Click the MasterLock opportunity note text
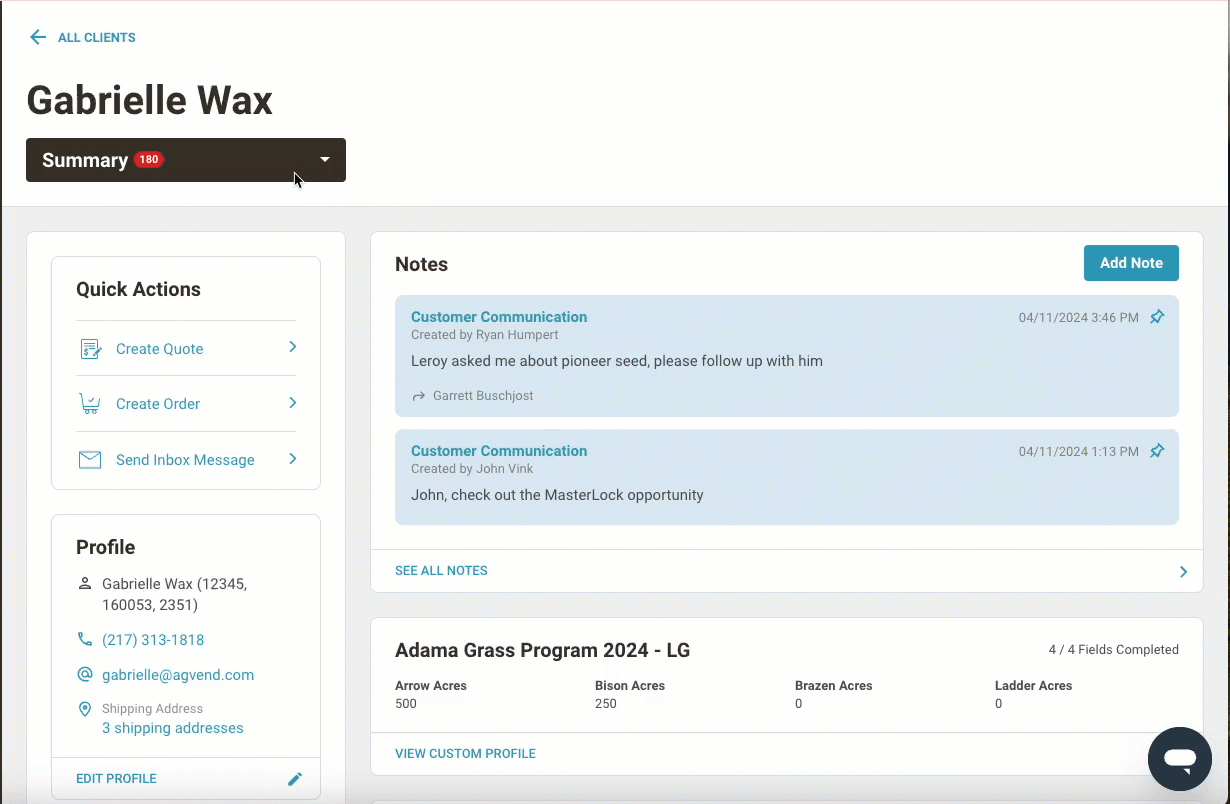 click(x=557, y=495)
